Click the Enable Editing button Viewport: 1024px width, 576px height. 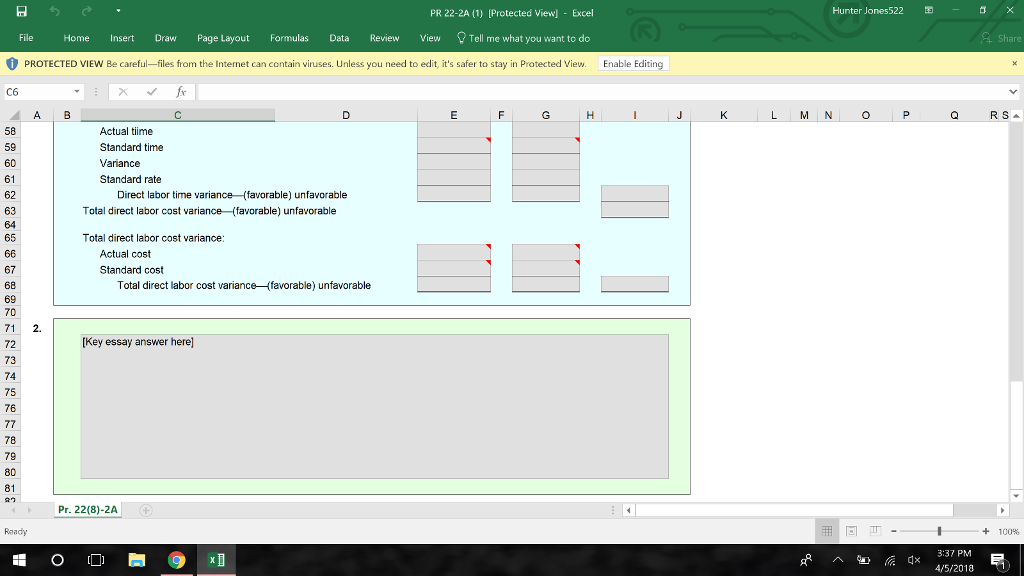633,63
